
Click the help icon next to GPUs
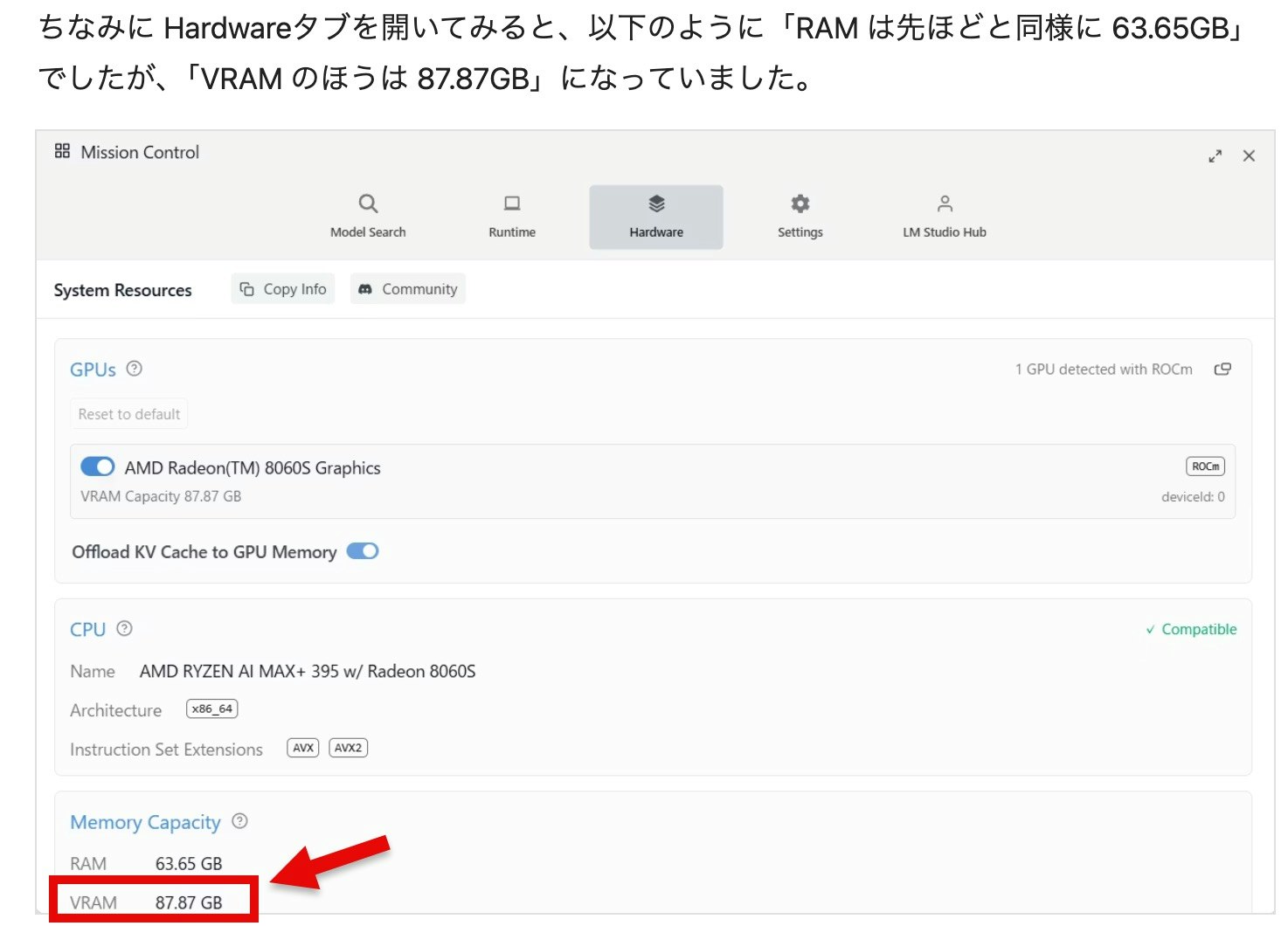[x=134, y=369]
